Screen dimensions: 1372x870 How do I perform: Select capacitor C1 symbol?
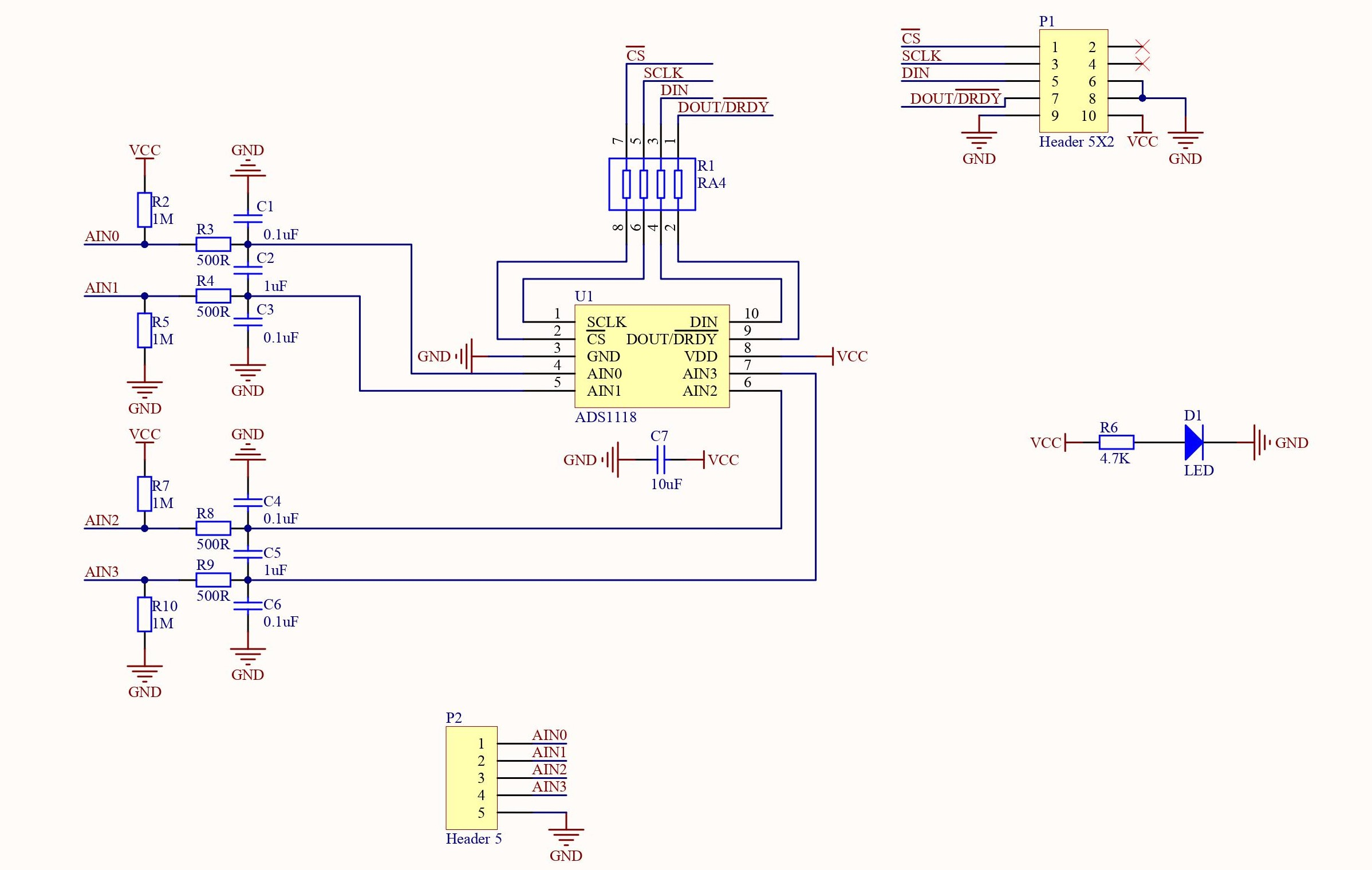(x=247, y=218)
